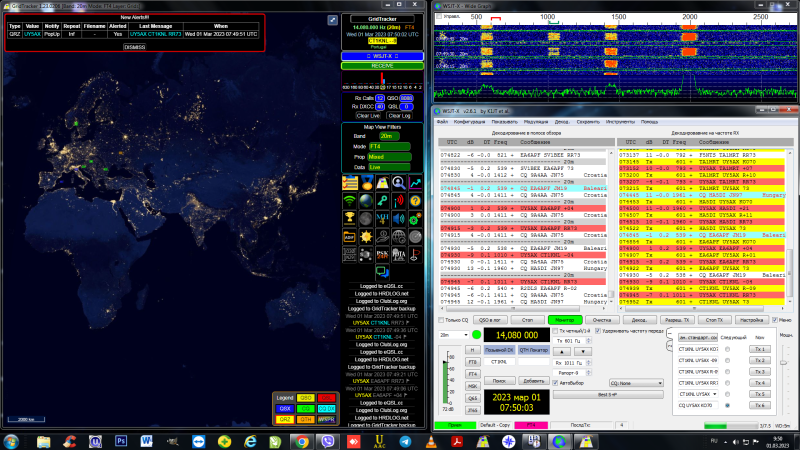Select the red antenna broadcast icon

pos(398,201)
